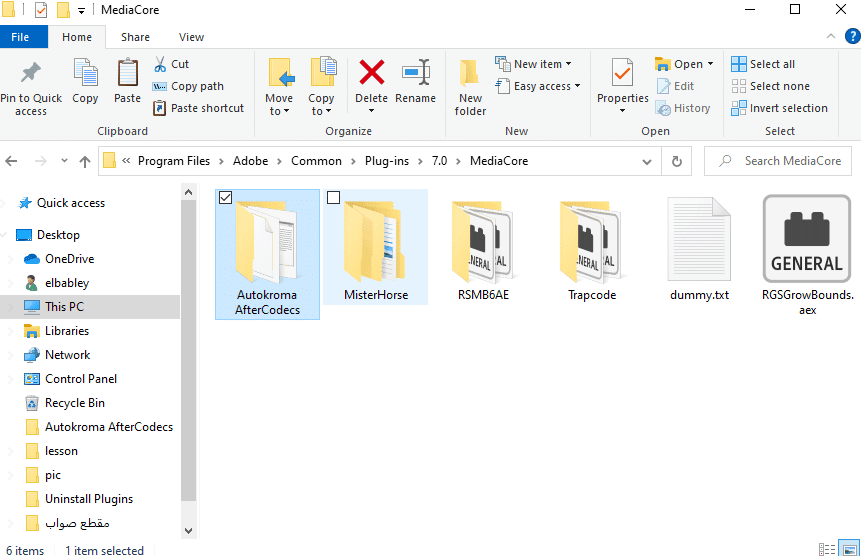Image resolution: width=861 pixels, height=556 pixels.
Task: Click Edit in Open group
Action: pyautogui.click(x=675, y=86)
